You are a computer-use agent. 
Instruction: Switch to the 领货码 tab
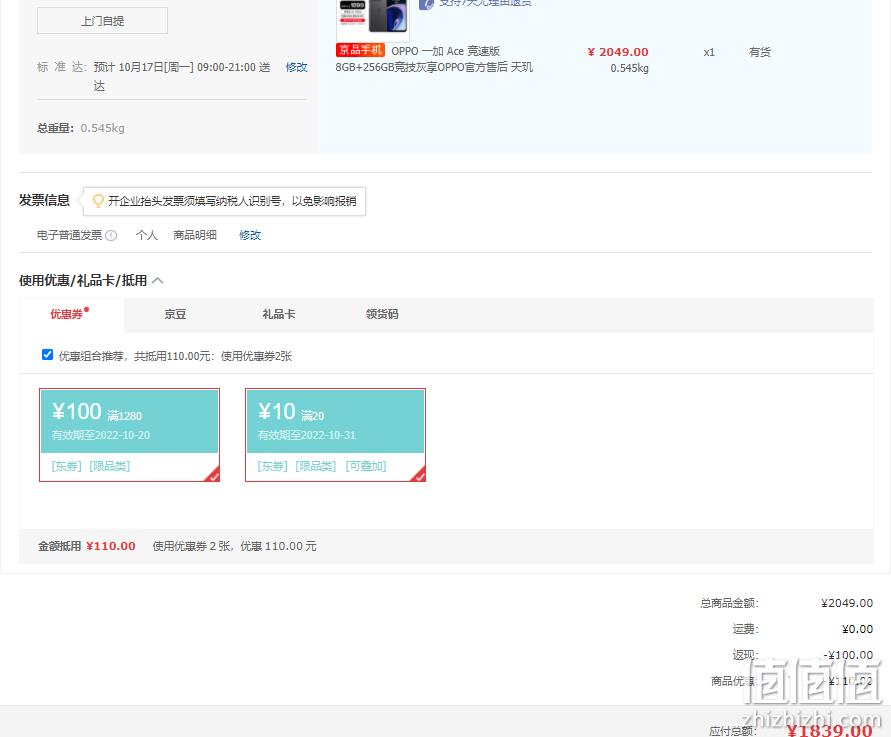click(x=382, y=314)
